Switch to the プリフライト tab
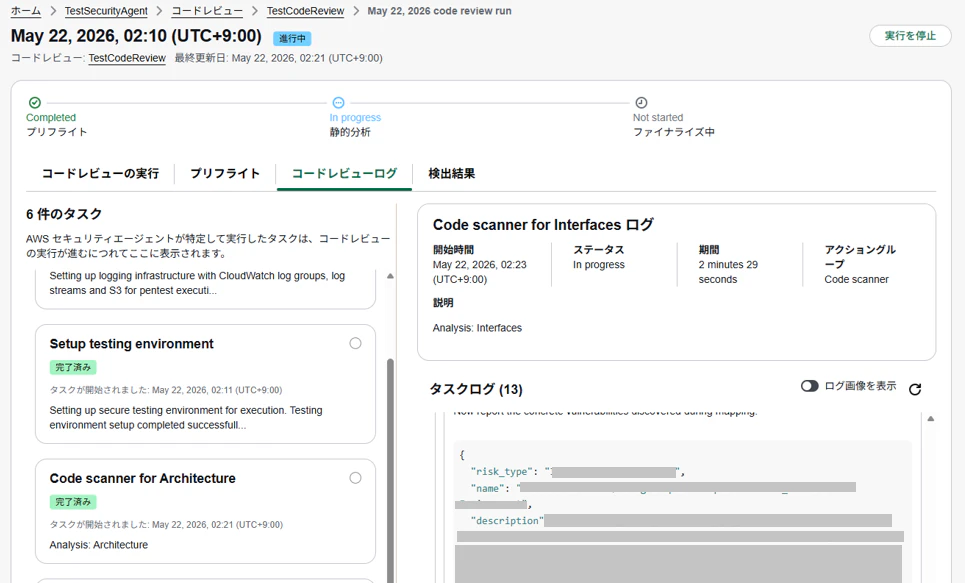965x583 pixels. tap(225, 174)
